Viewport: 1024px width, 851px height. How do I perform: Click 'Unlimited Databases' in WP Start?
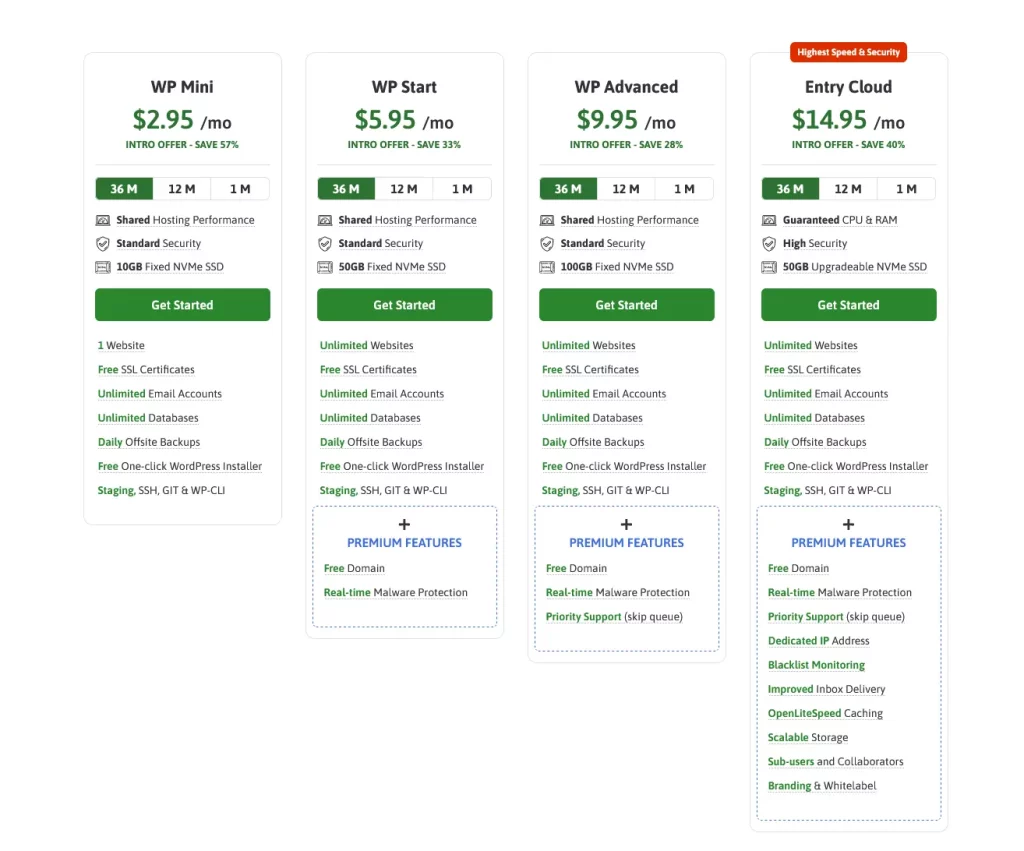[370, 418]
